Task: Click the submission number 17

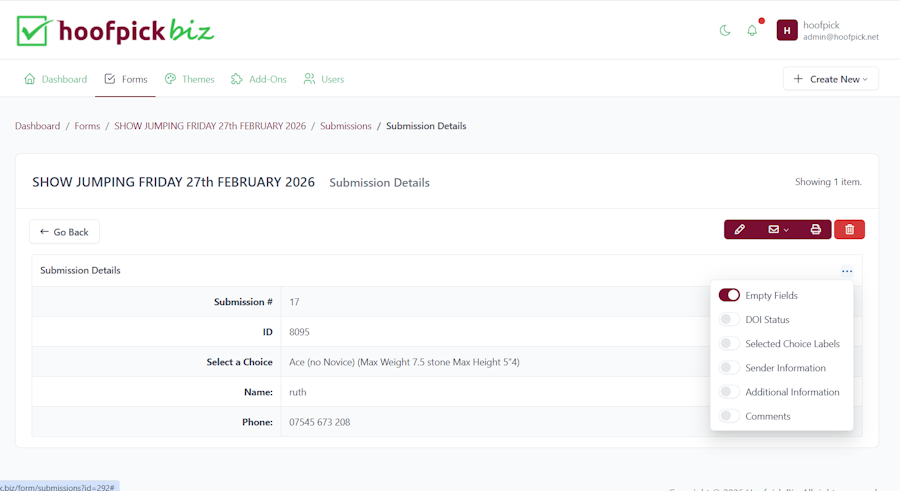Action: tap(294, 302)
